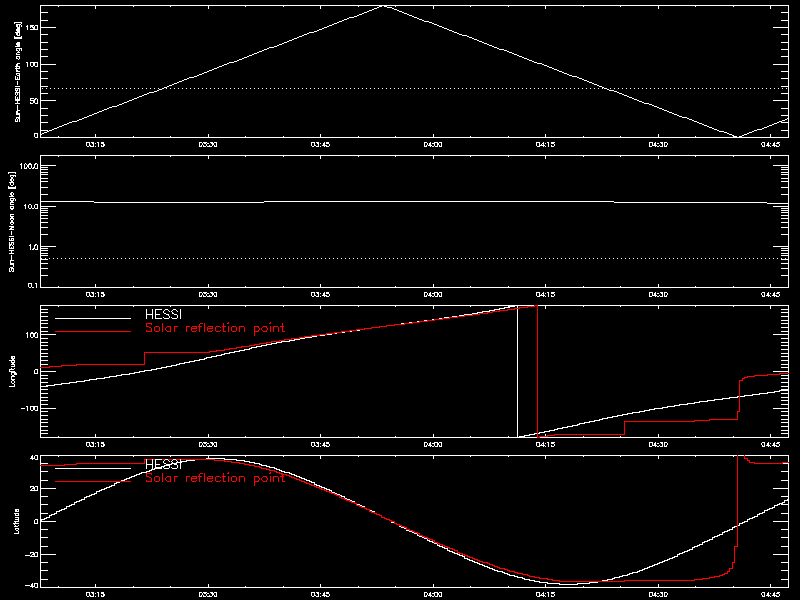Select the HESSI legend text in Longitude panel
Viewport: 800px width, 600px height.
(163, 314)
